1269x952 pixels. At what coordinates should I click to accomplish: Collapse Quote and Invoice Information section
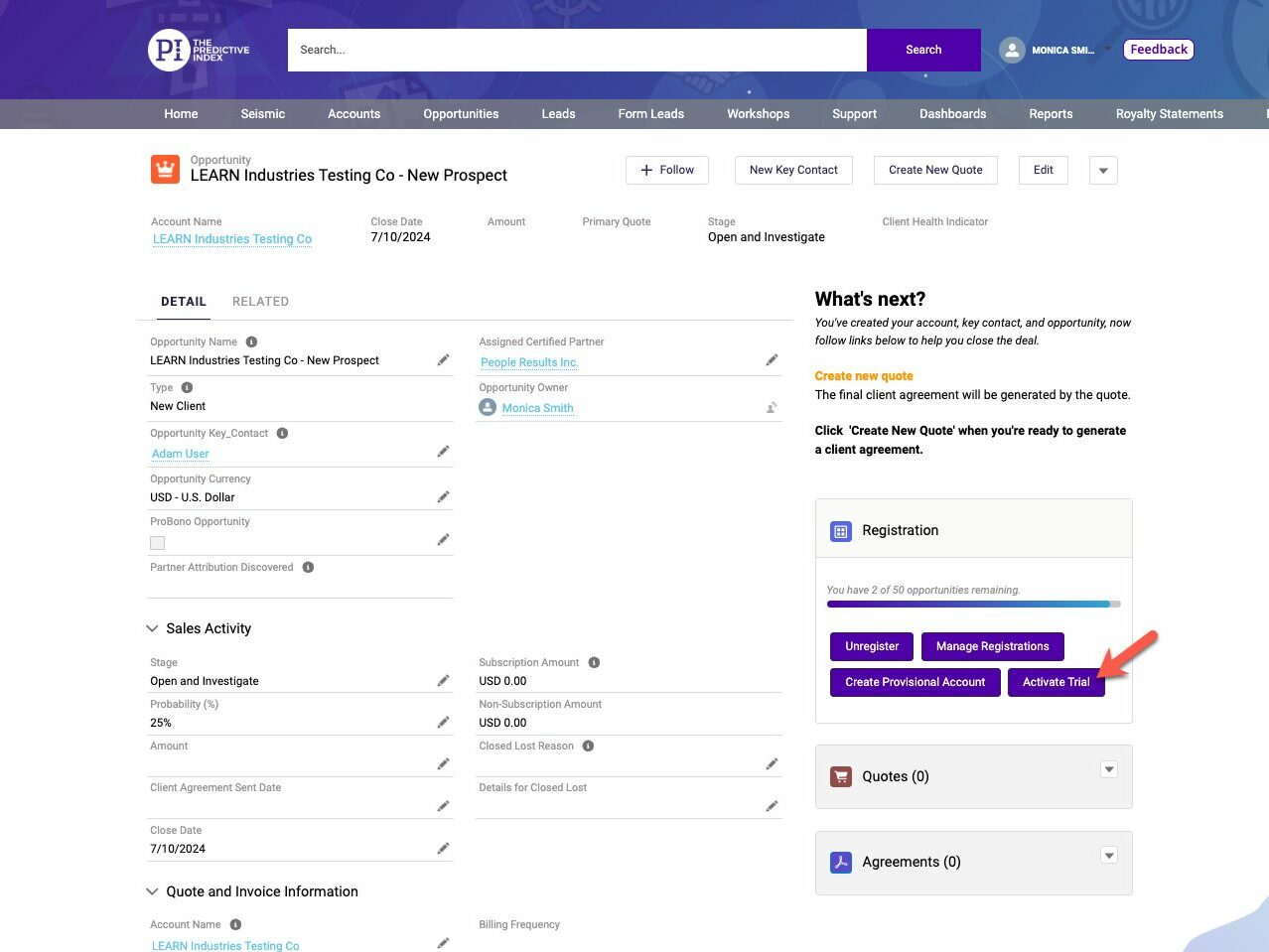point(153,891)
